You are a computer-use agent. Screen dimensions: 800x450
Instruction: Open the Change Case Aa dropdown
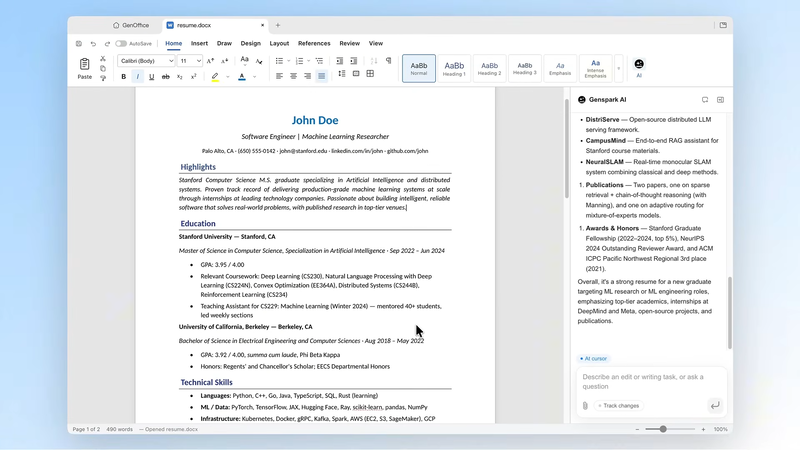[244, 61]
